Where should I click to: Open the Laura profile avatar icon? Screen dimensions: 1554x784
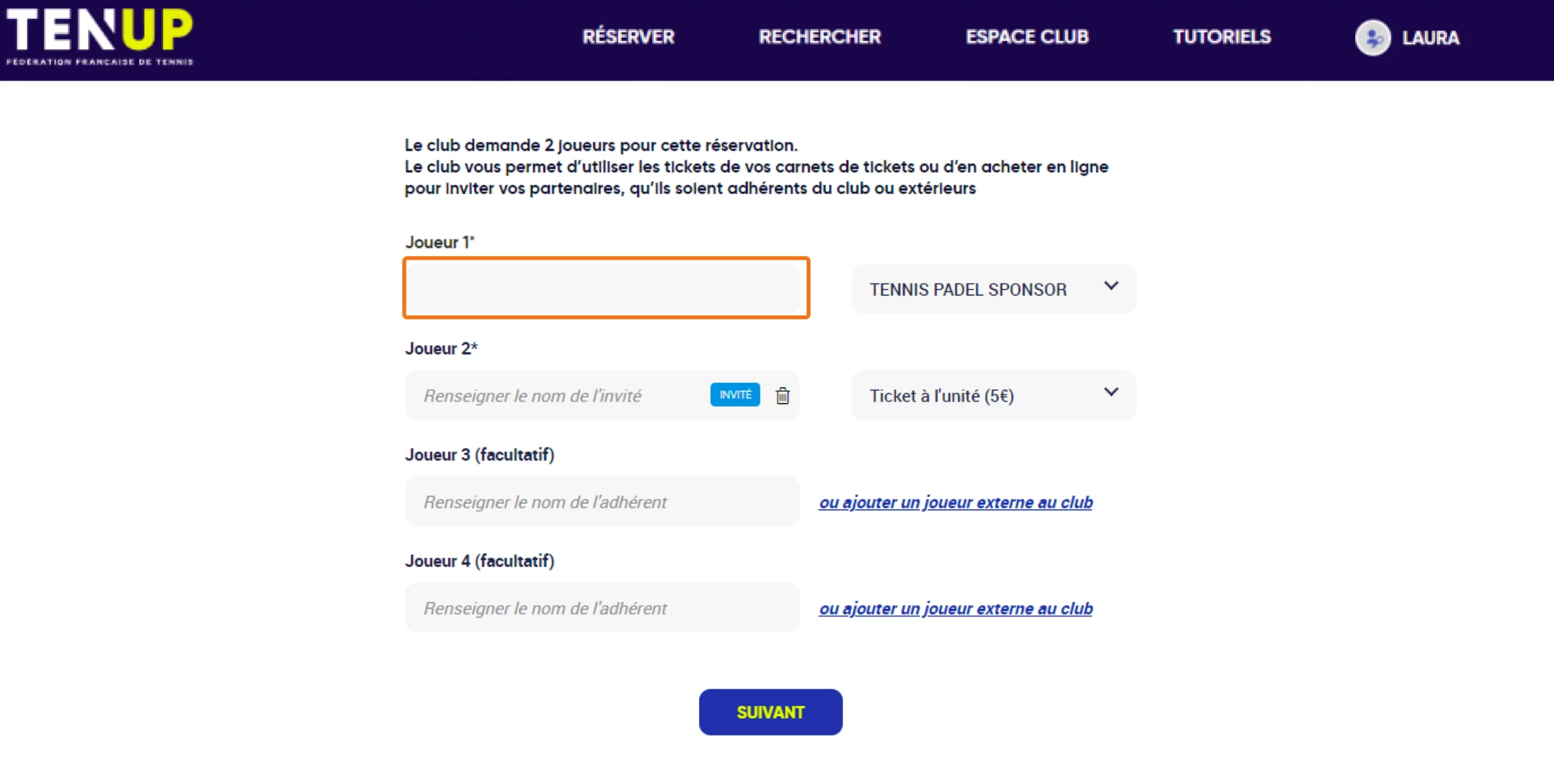point(1372,38)
